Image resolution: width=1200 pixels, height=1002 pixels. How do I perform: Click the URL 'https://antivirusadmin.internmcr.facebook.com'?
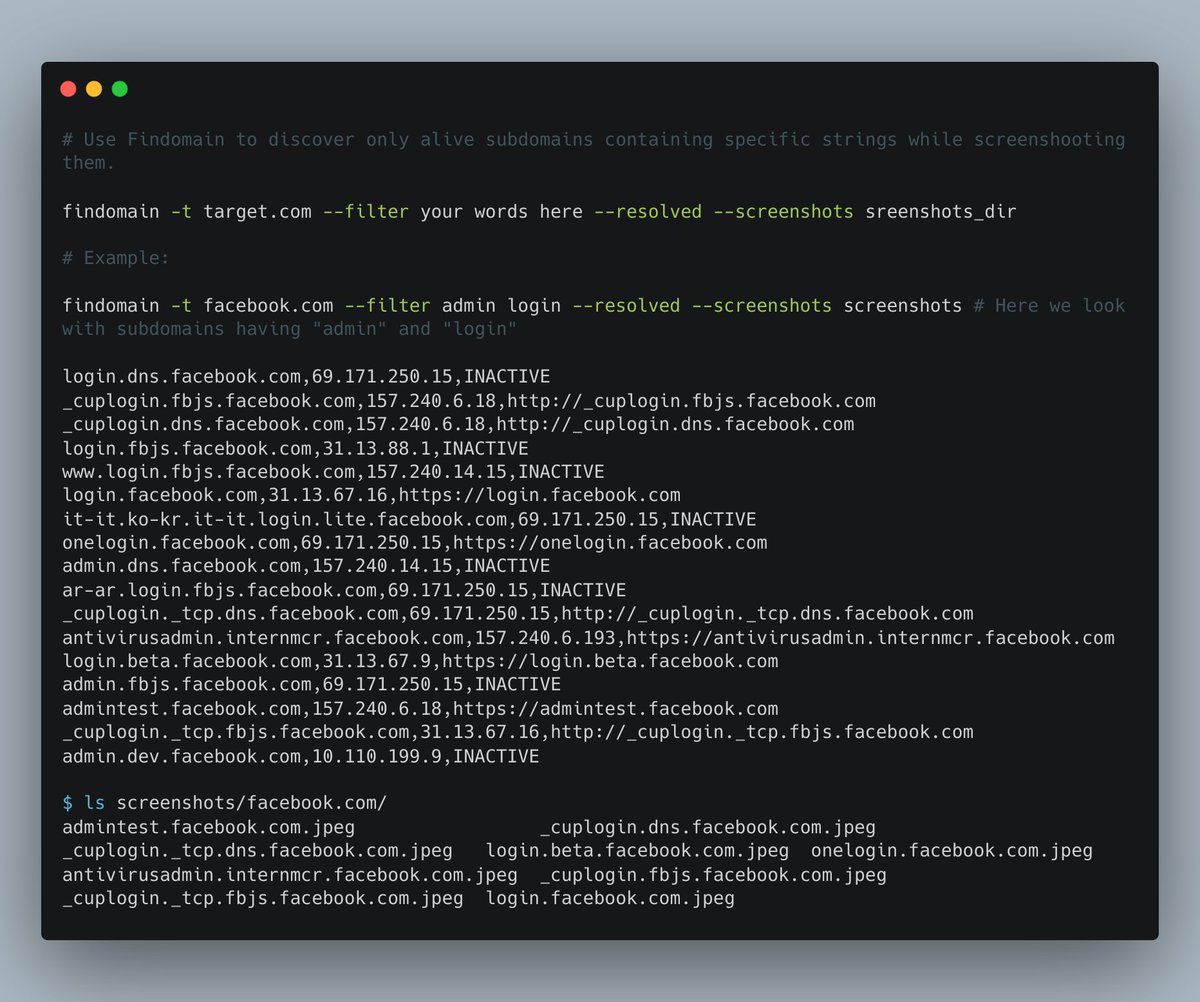point(871,638)
